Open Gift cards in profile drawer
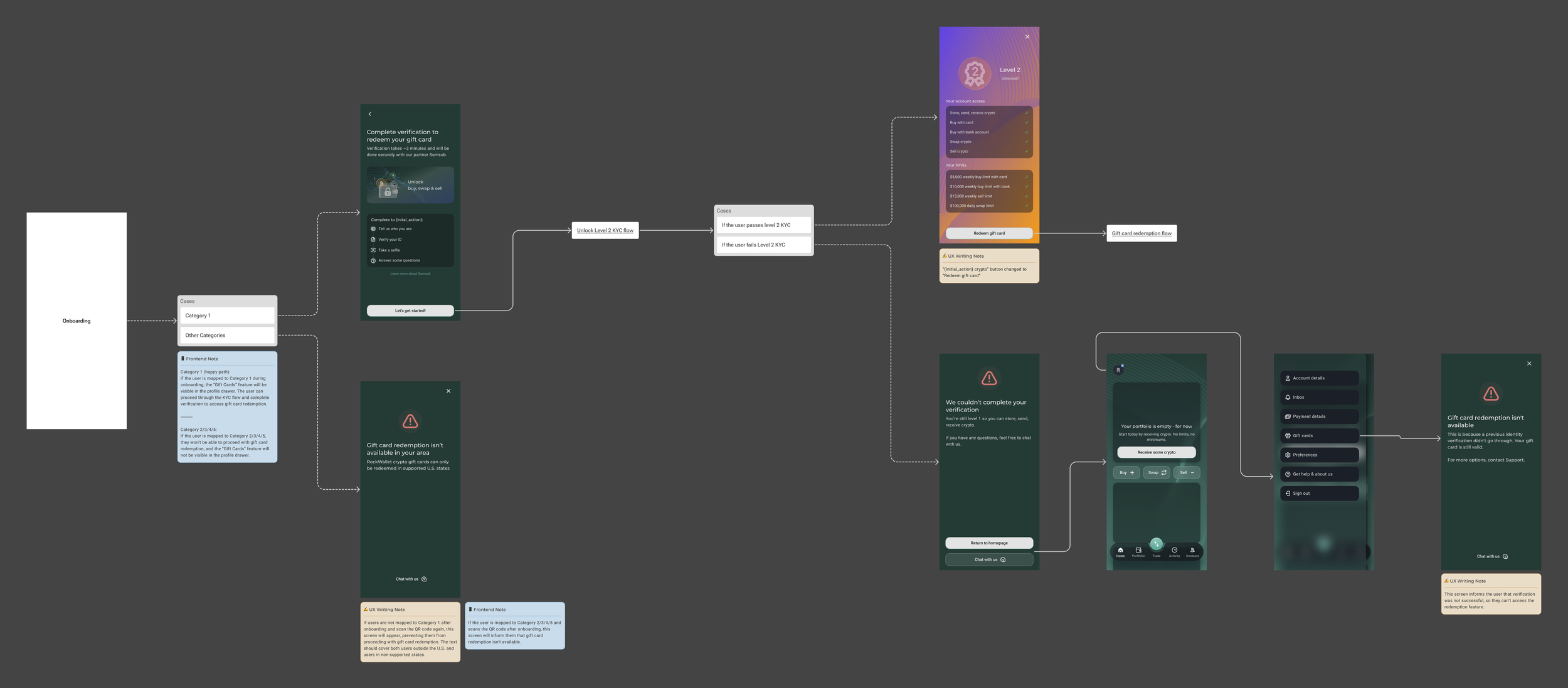 tap(1320, 436)
